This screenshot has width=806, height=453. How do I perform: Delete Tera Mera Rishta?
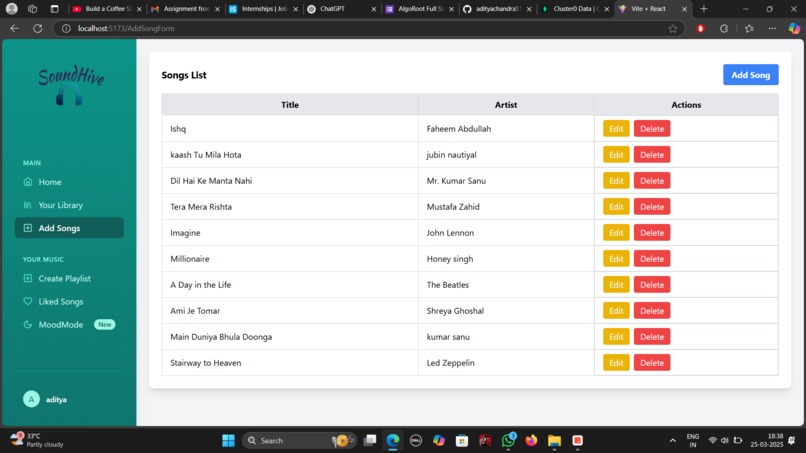click(x=652, y=207)
